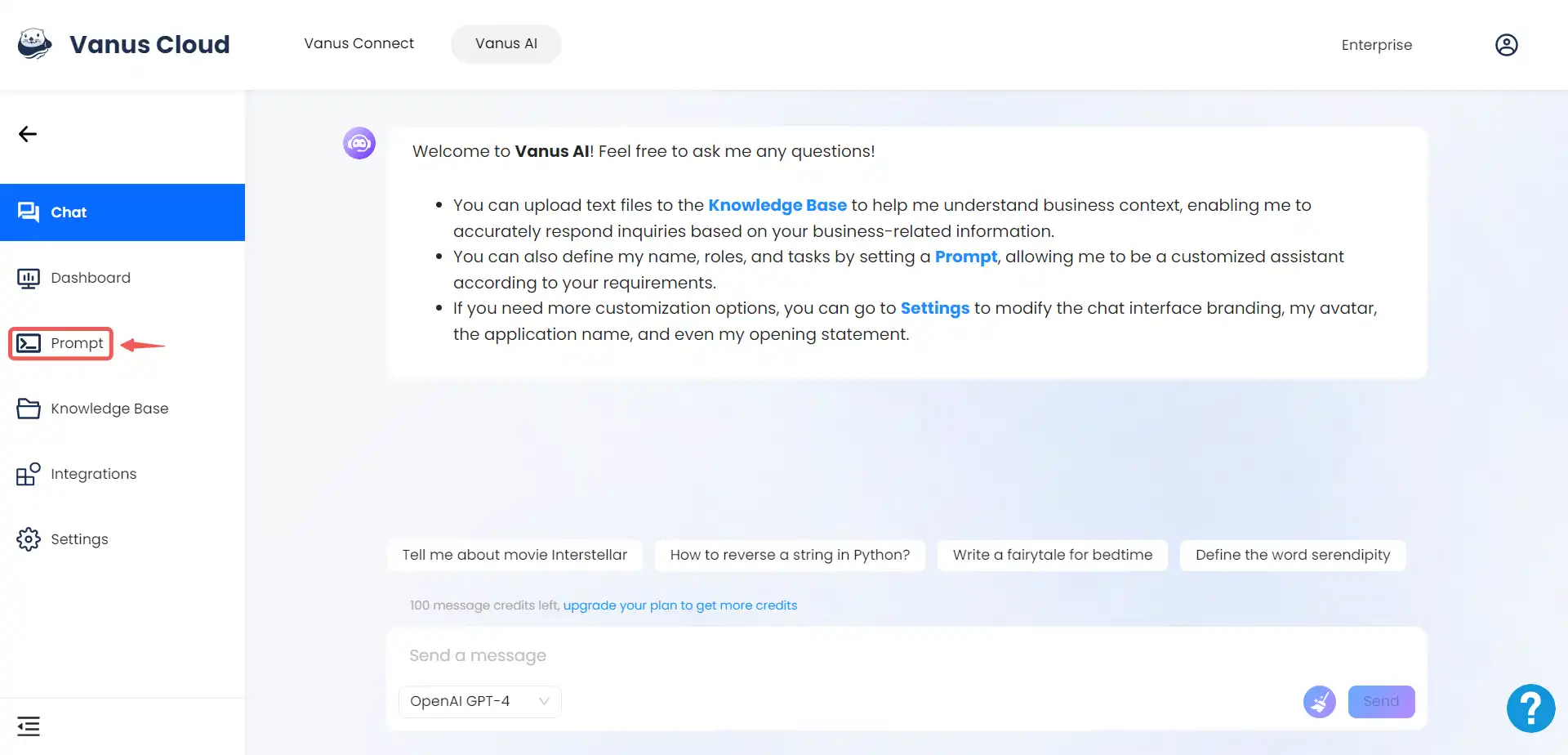Open the Settings menu item
Viewport: 1568px width, 755px height.
point(122,539)
